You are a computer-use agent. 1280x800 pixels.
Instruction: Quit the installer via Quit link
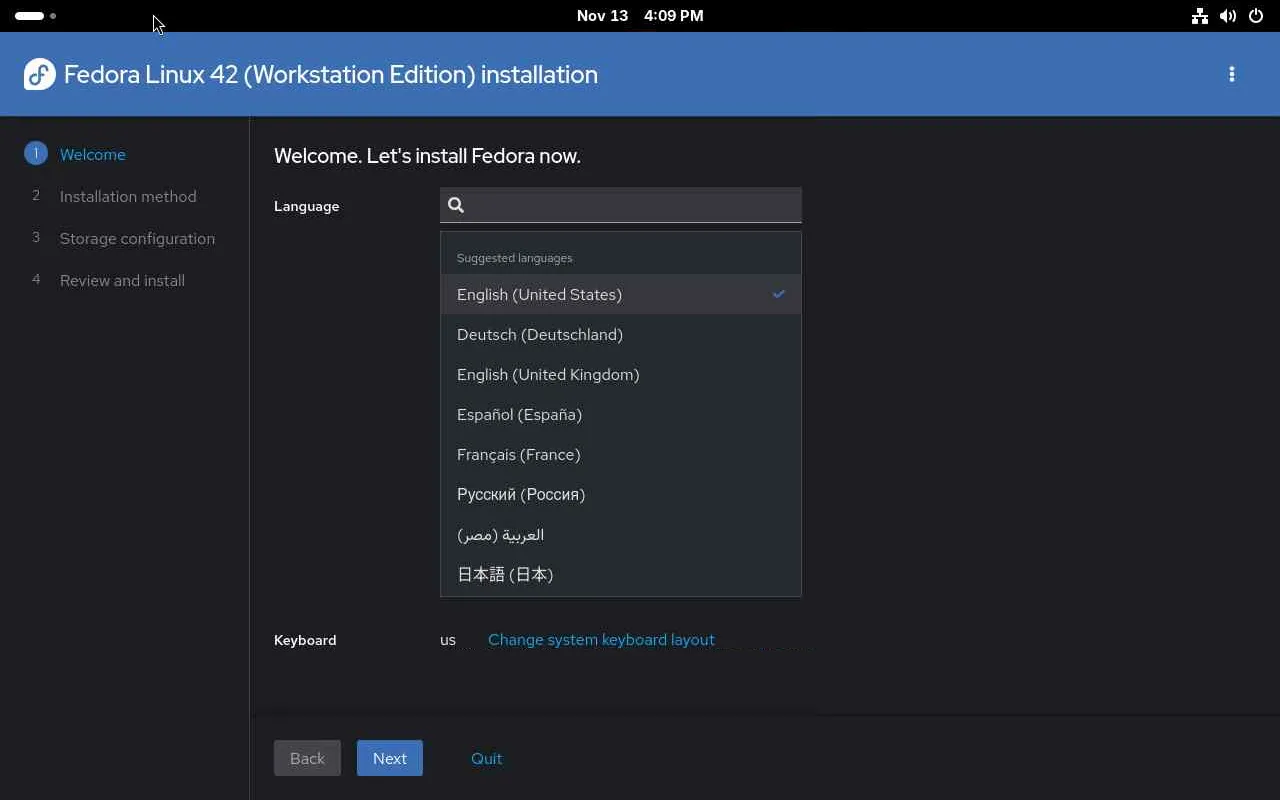[x=486, y=758]
